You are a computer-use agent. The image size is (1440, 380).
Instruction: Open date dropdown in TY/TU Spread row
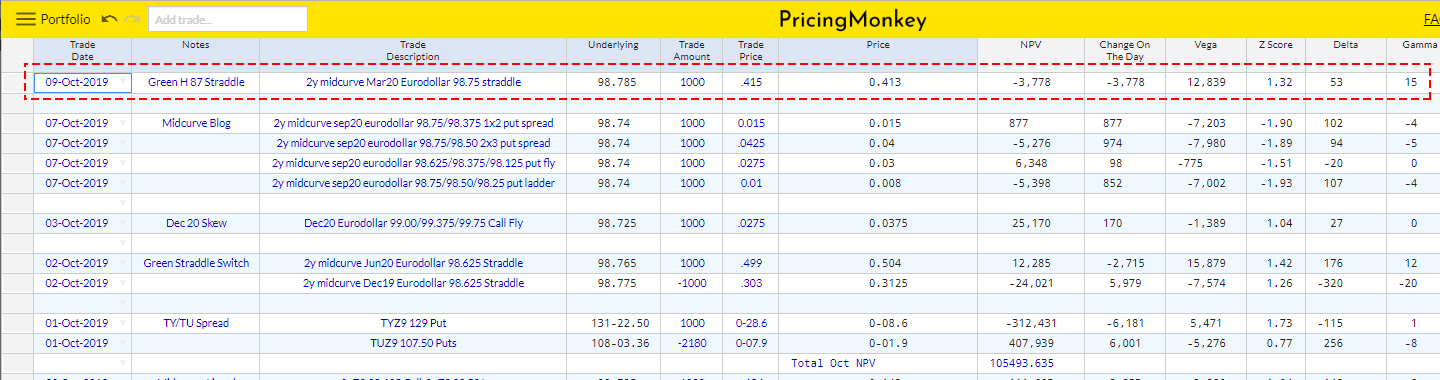pos(123,323)
